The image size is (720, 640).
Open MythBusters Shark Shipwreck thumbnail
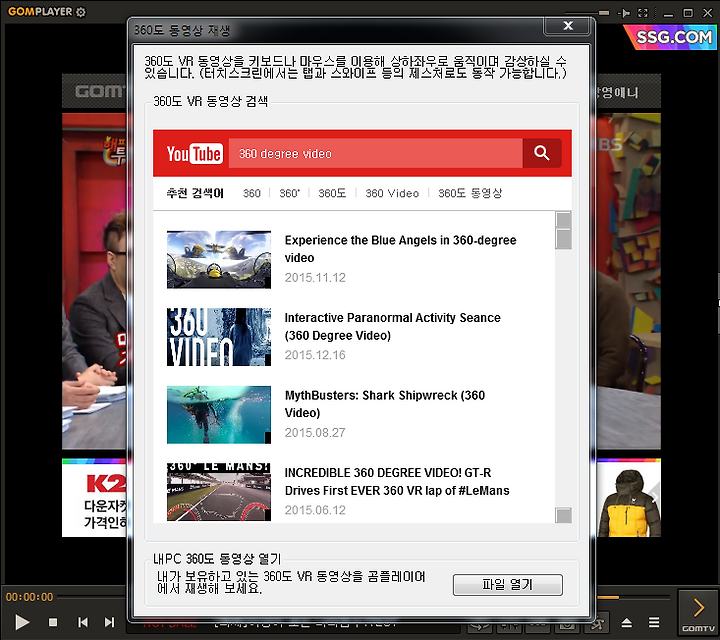point(219,415)
